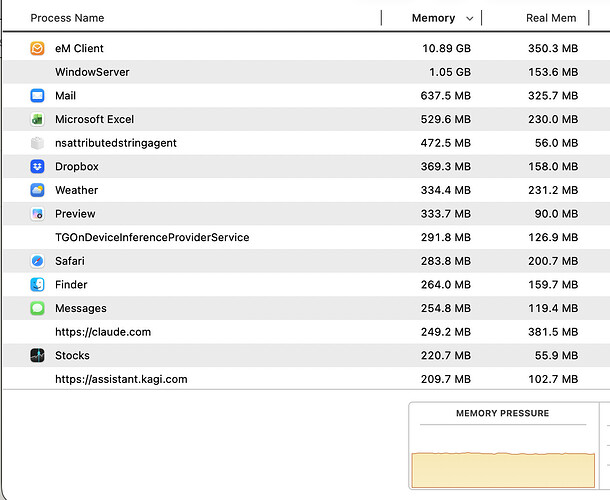Click the 1.05 GB memory value

coord(450,72)
